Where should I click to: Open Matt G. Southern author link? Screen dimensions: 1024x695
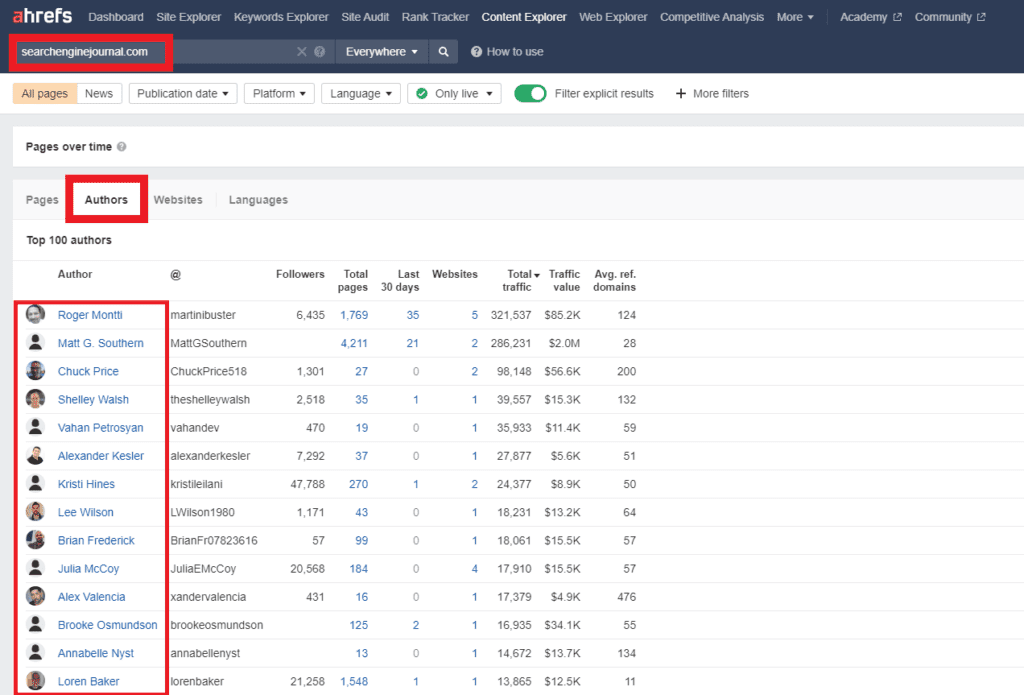(101, 343)
